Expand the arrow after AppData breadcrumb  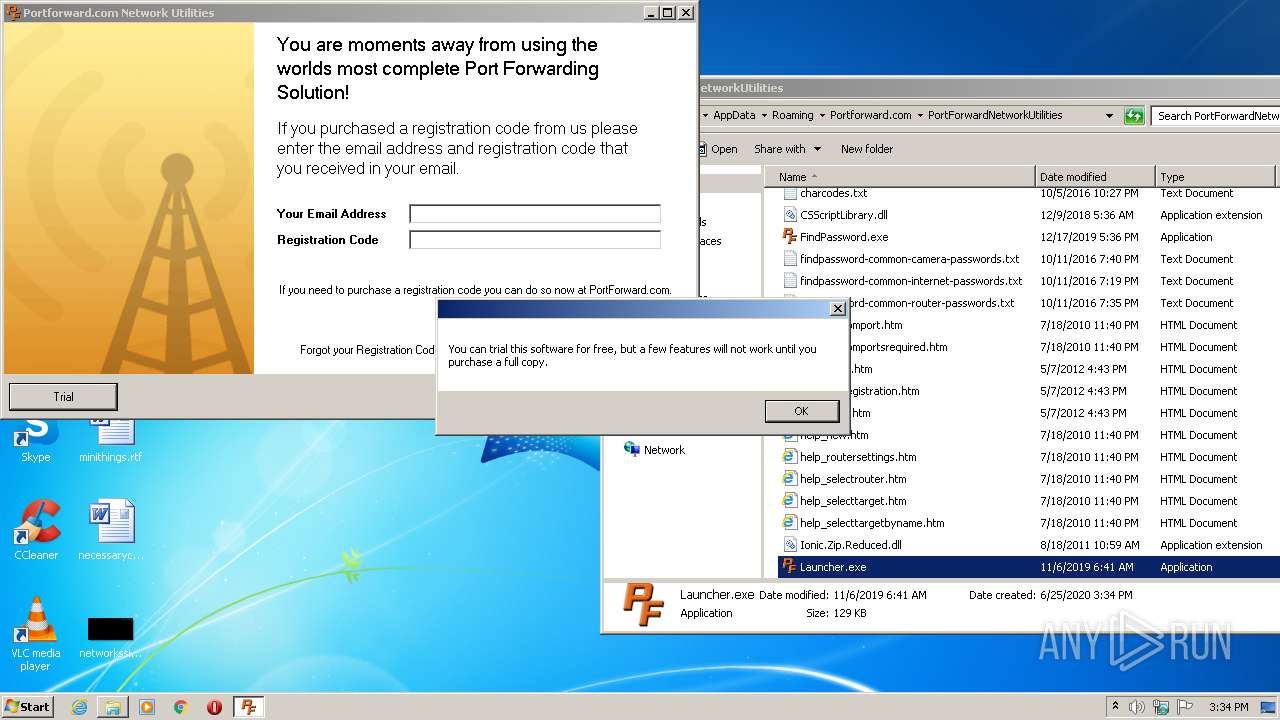pos(764,116)
